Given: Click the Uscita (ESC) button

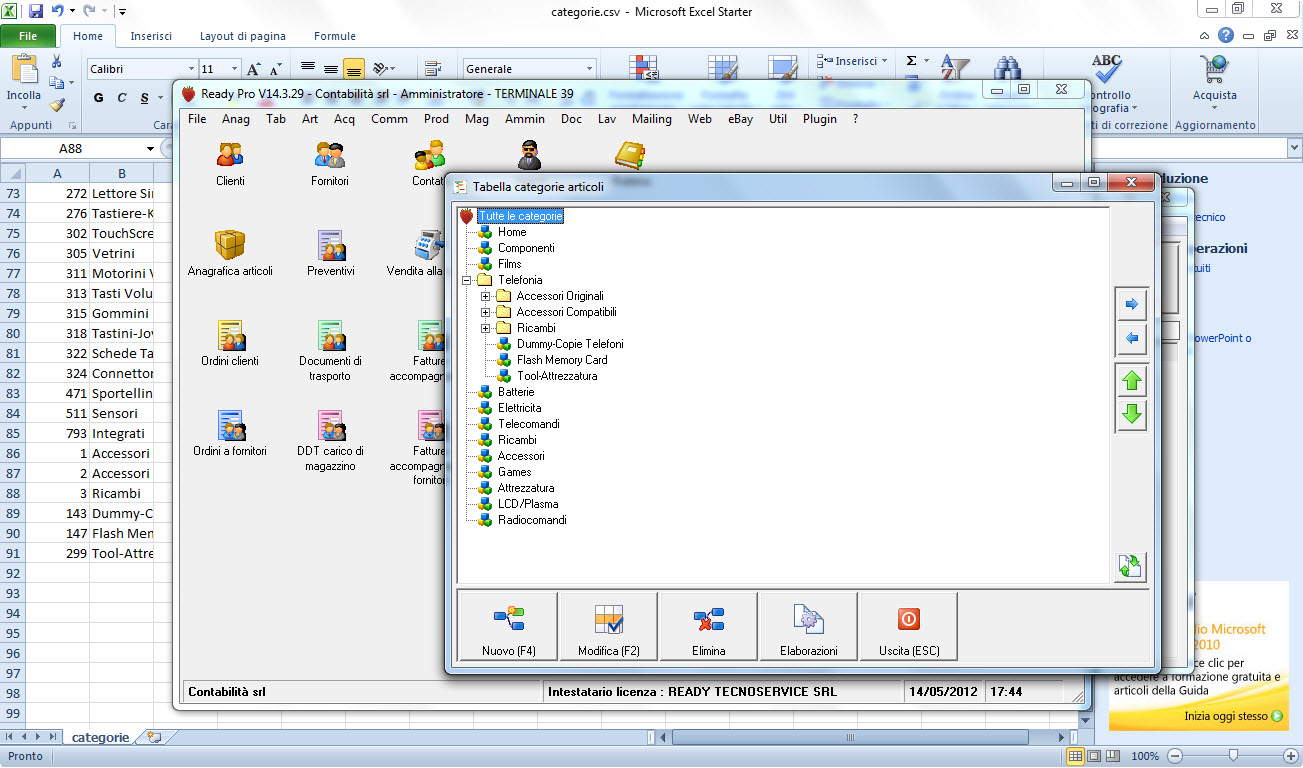Looking at the screenshot, I should (x=908, y=627).
